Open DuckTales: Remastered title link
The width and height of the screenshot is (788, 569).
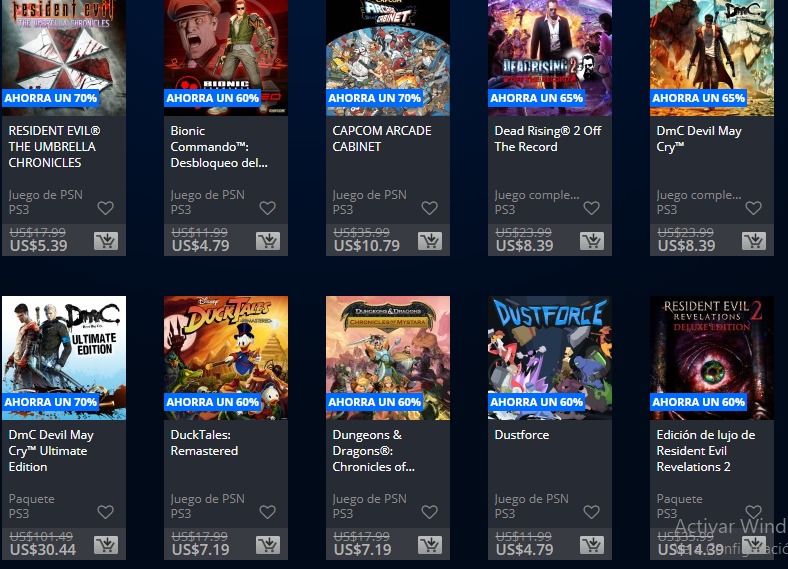tap(204, 443)
